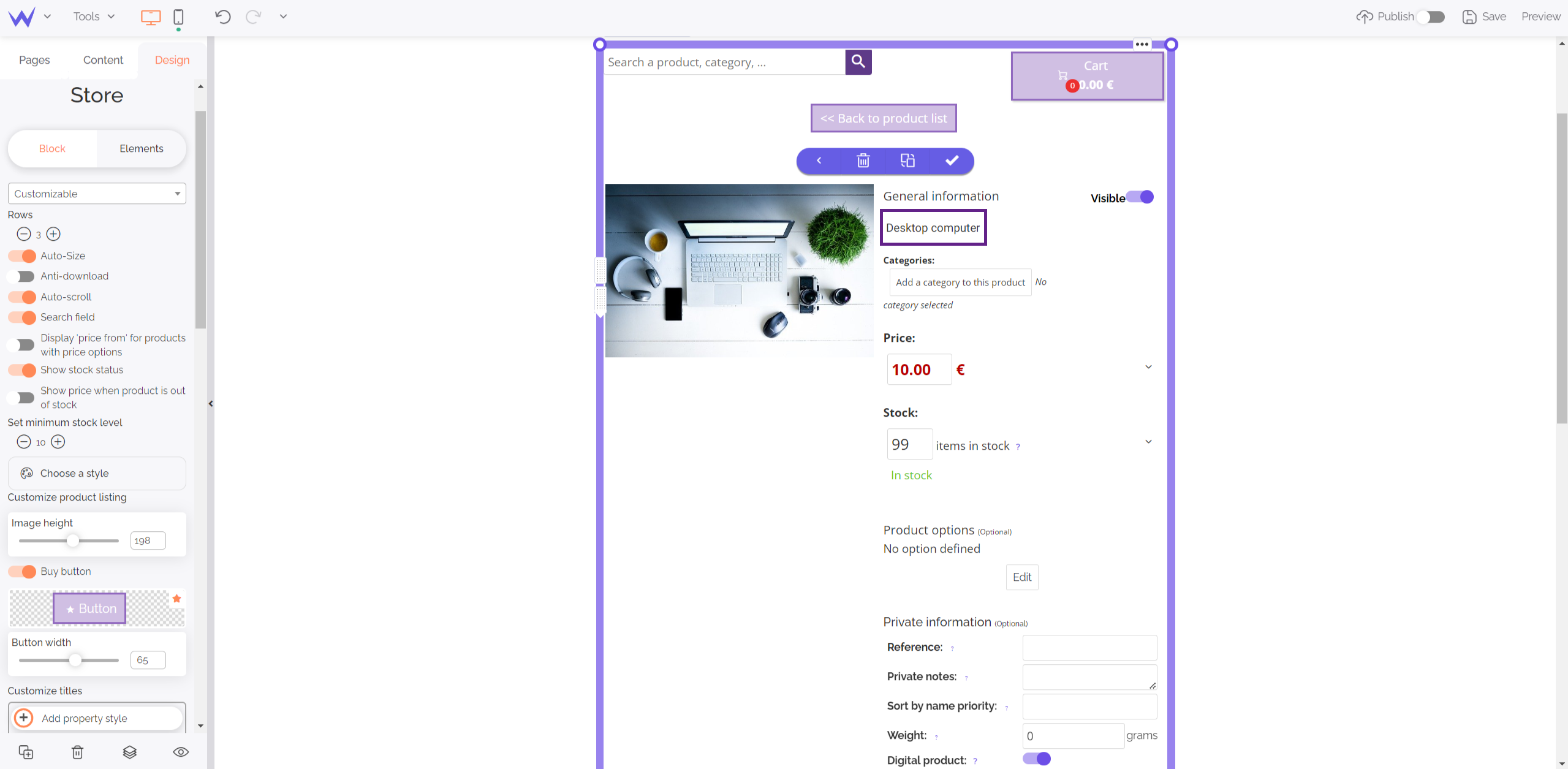
Task: Click Add a category to this product
Action: [960, 282]
